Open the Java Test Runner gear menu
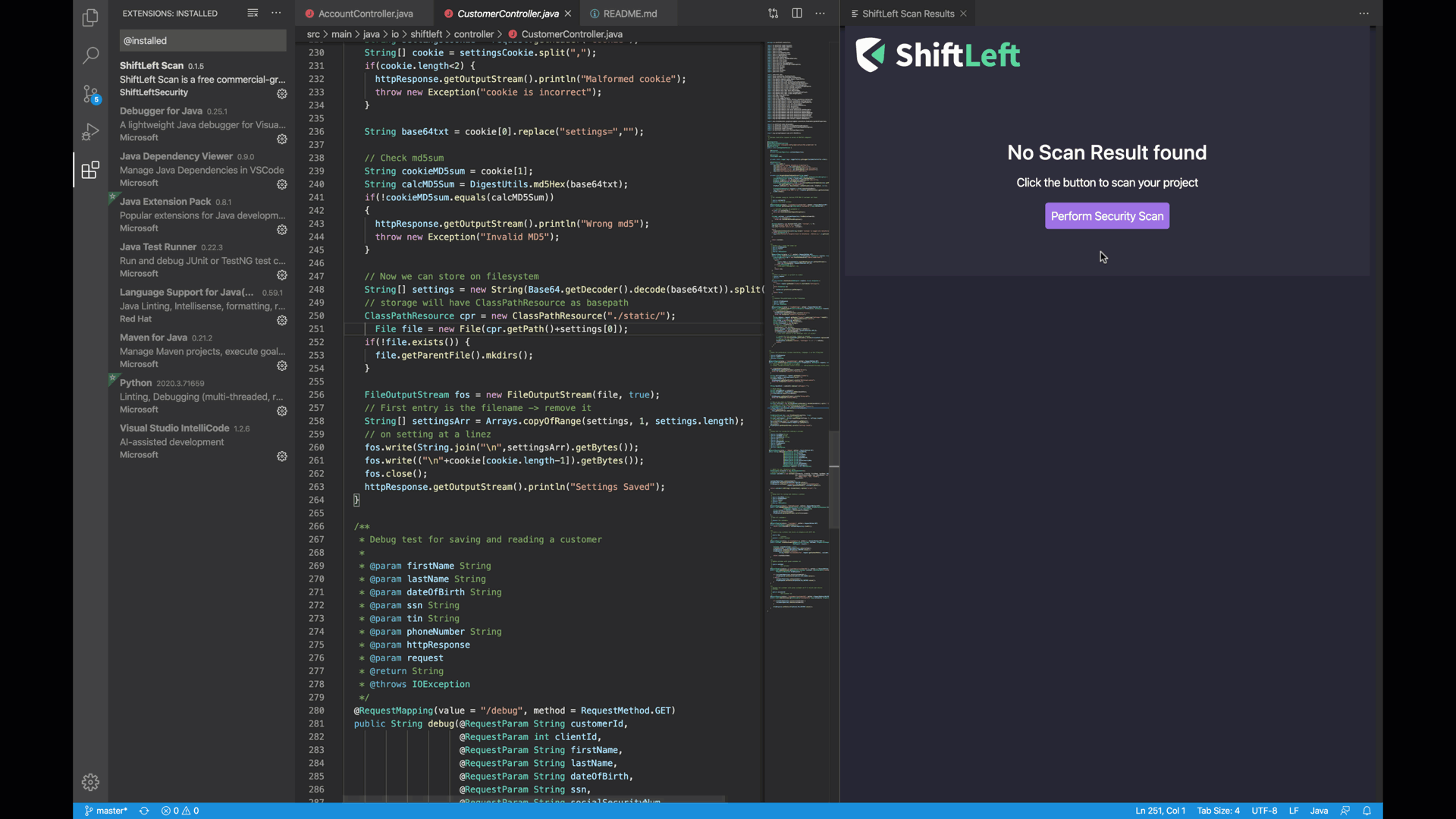Image resolution: width=1456 pixels, height=819 pixels. pyautogui.click(x=282, y=275)
